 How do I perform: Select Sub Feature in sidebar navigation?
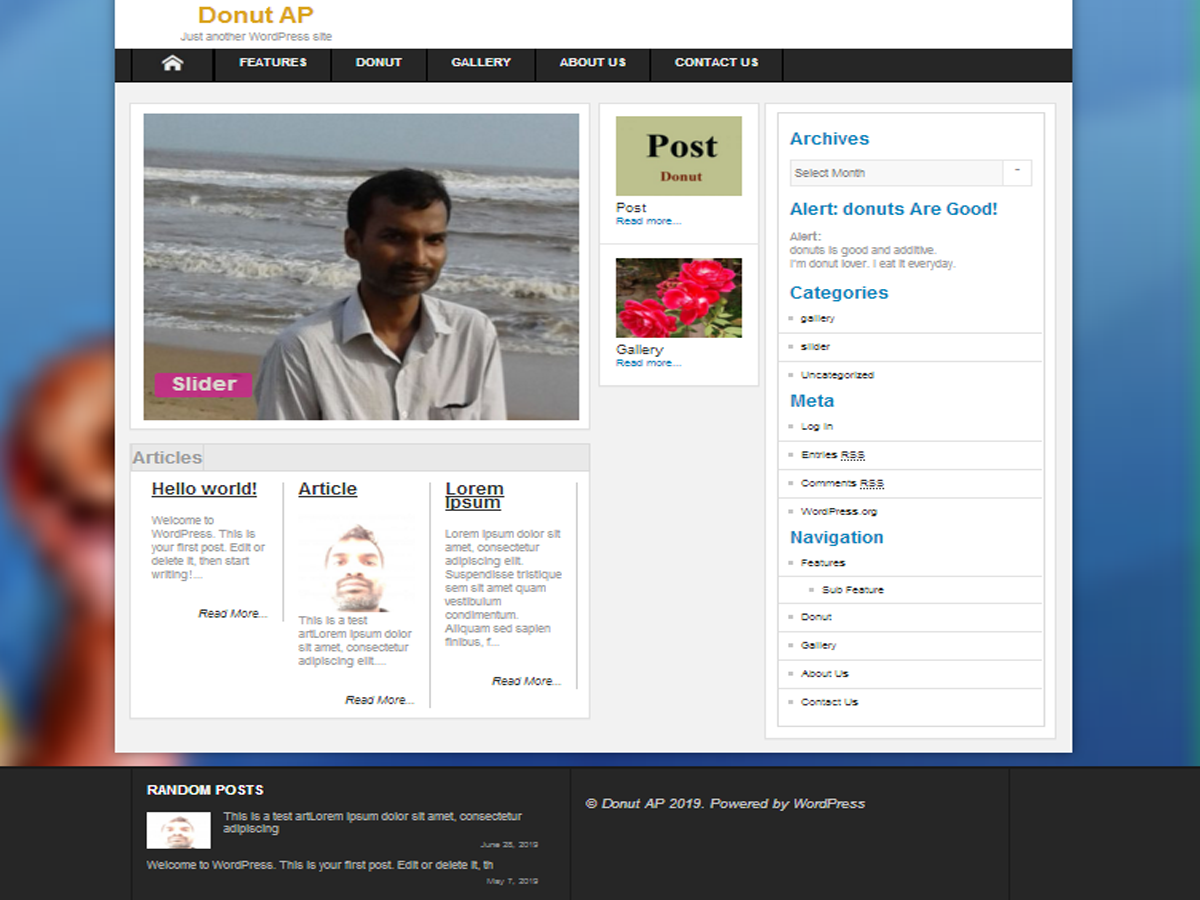(x=852, y=590)
